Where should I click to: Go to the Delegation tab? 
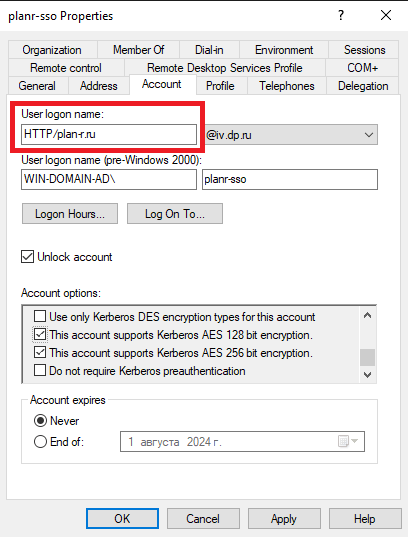tap(363, 86)
